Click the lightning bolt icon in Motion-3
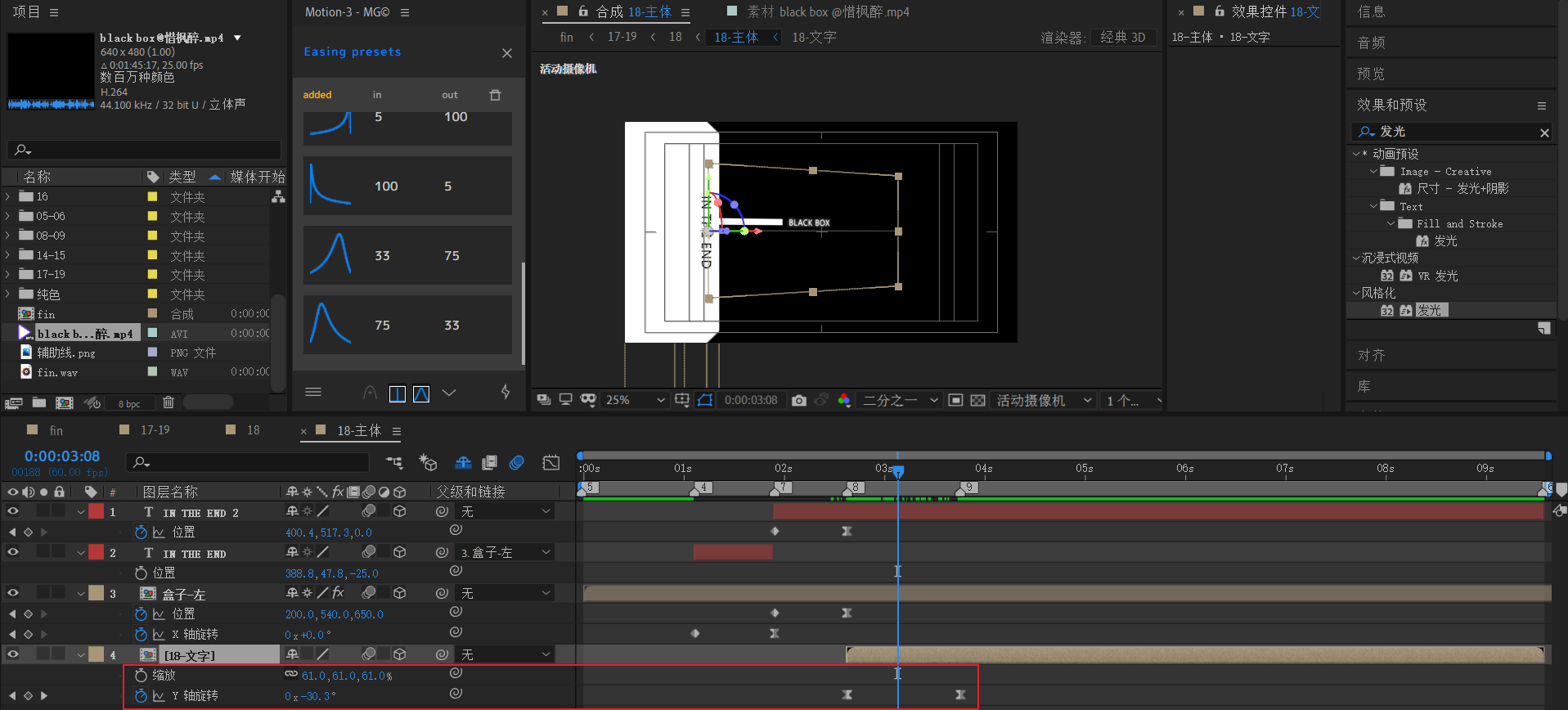 click(505, 393)
